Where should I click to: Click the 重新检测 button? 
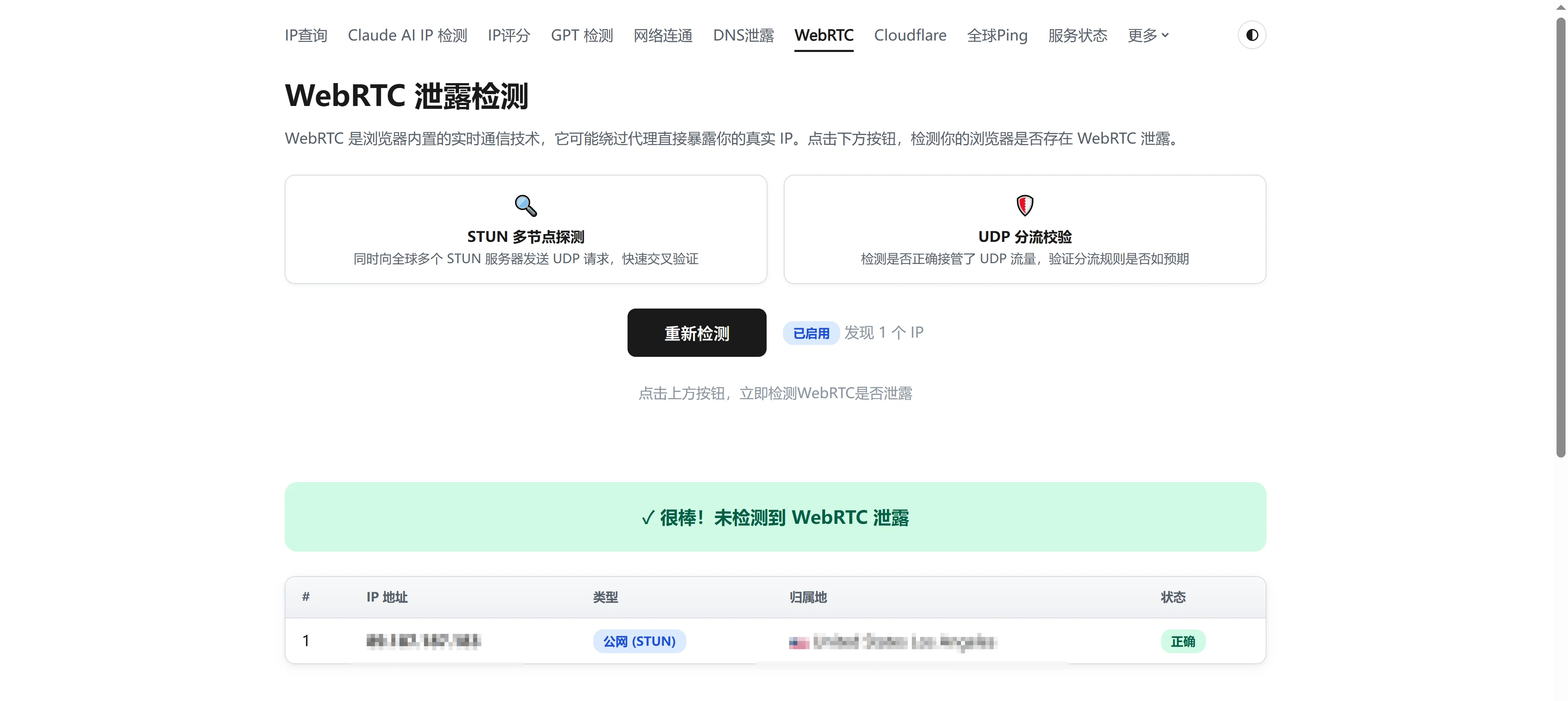pos(696,333)
